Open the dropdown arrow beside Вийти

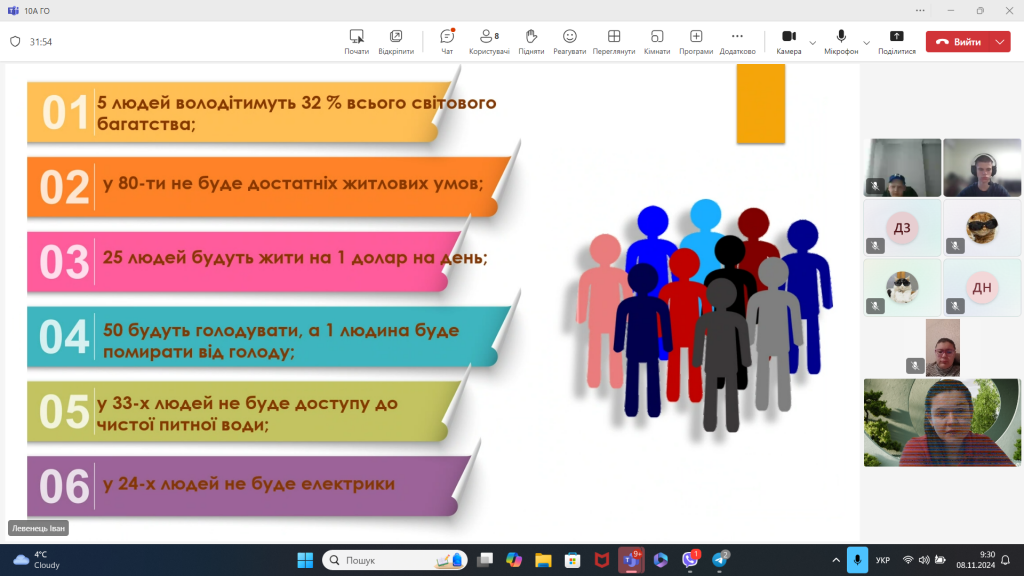pos(1001,42)
